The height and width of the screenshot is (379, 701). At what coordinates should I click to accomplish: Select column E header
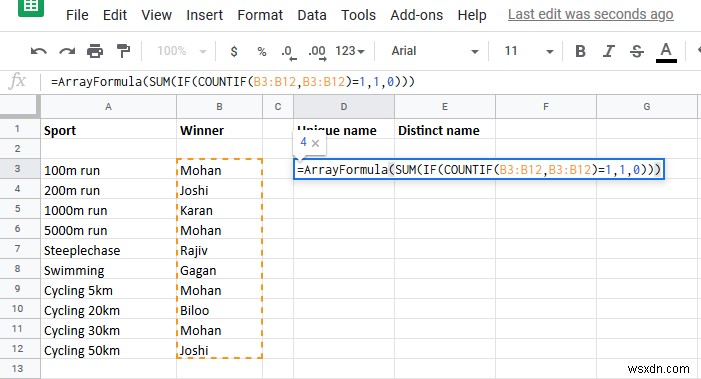(445, 107)
